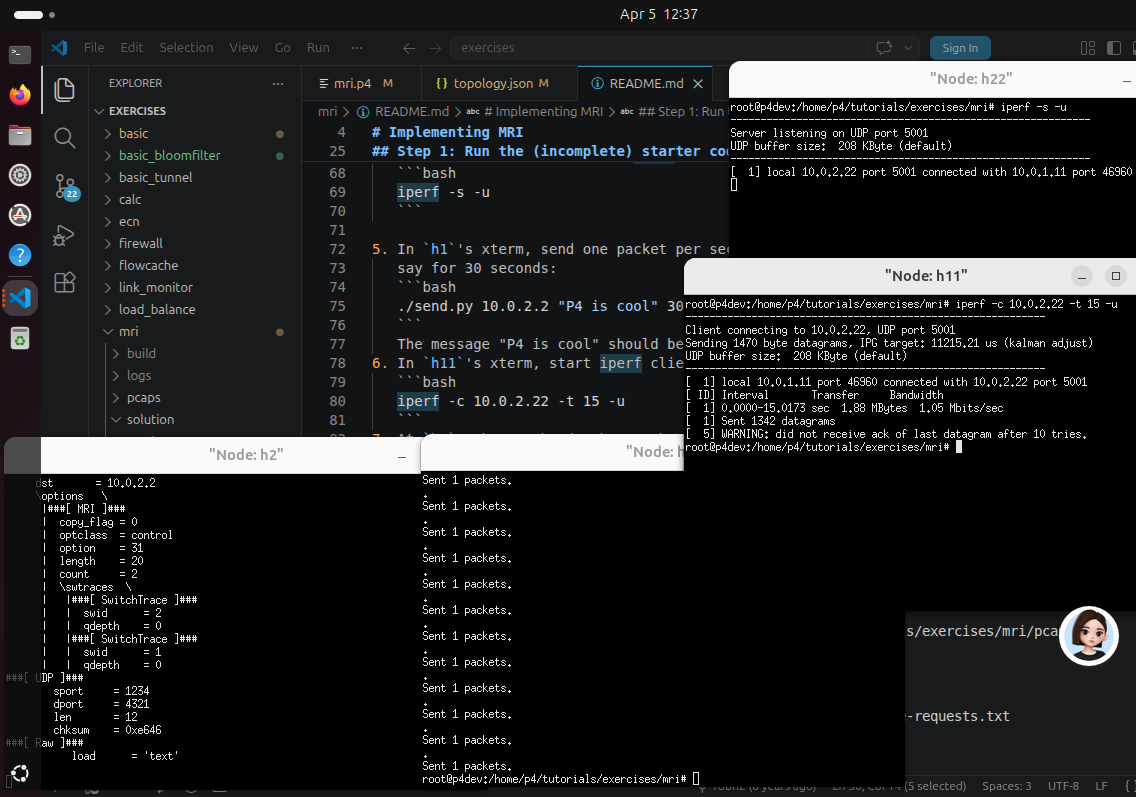Expand the firewall folder

[x=196, y=243]
